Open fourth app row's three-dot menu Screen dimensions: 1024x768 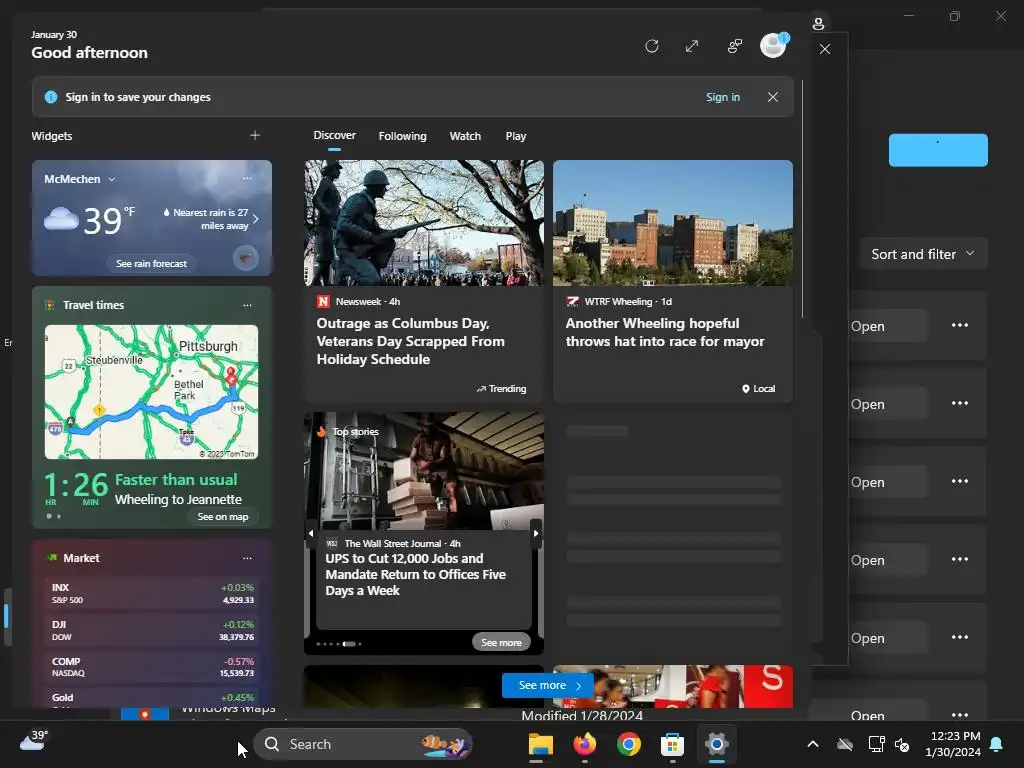[x=959, y=560]
